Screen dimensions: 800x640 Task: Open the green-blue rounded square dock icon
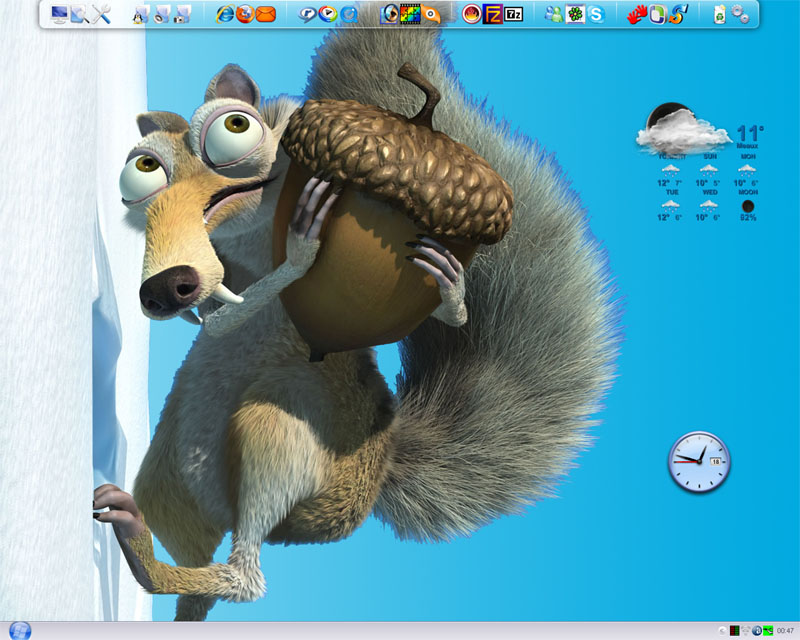pyautogui.click(x=657, y=14)
